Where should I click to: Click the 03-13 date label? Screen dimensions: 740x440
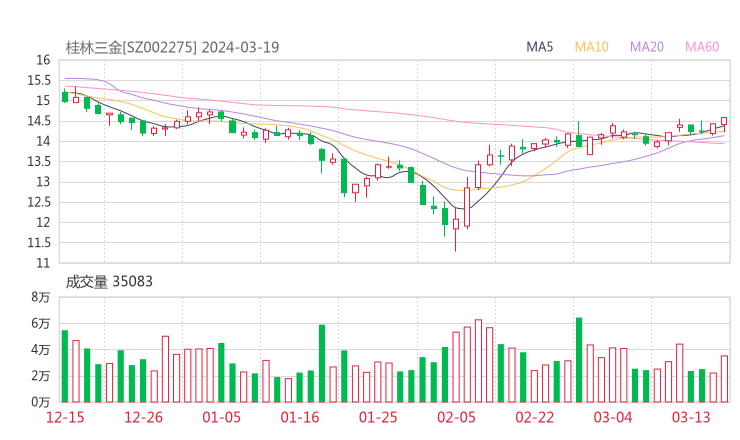pyautogui.click(x=691, y=417)
